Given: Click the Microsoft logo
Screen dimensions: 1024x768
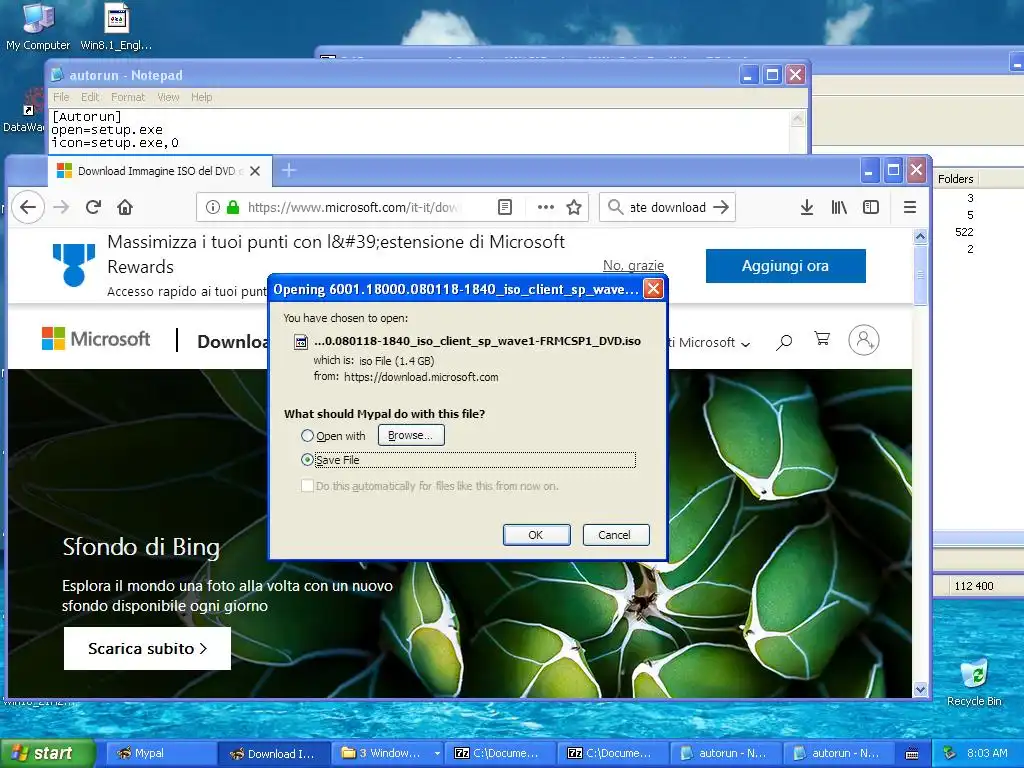Looking at the screenshot, I should [x=96, y=339].
